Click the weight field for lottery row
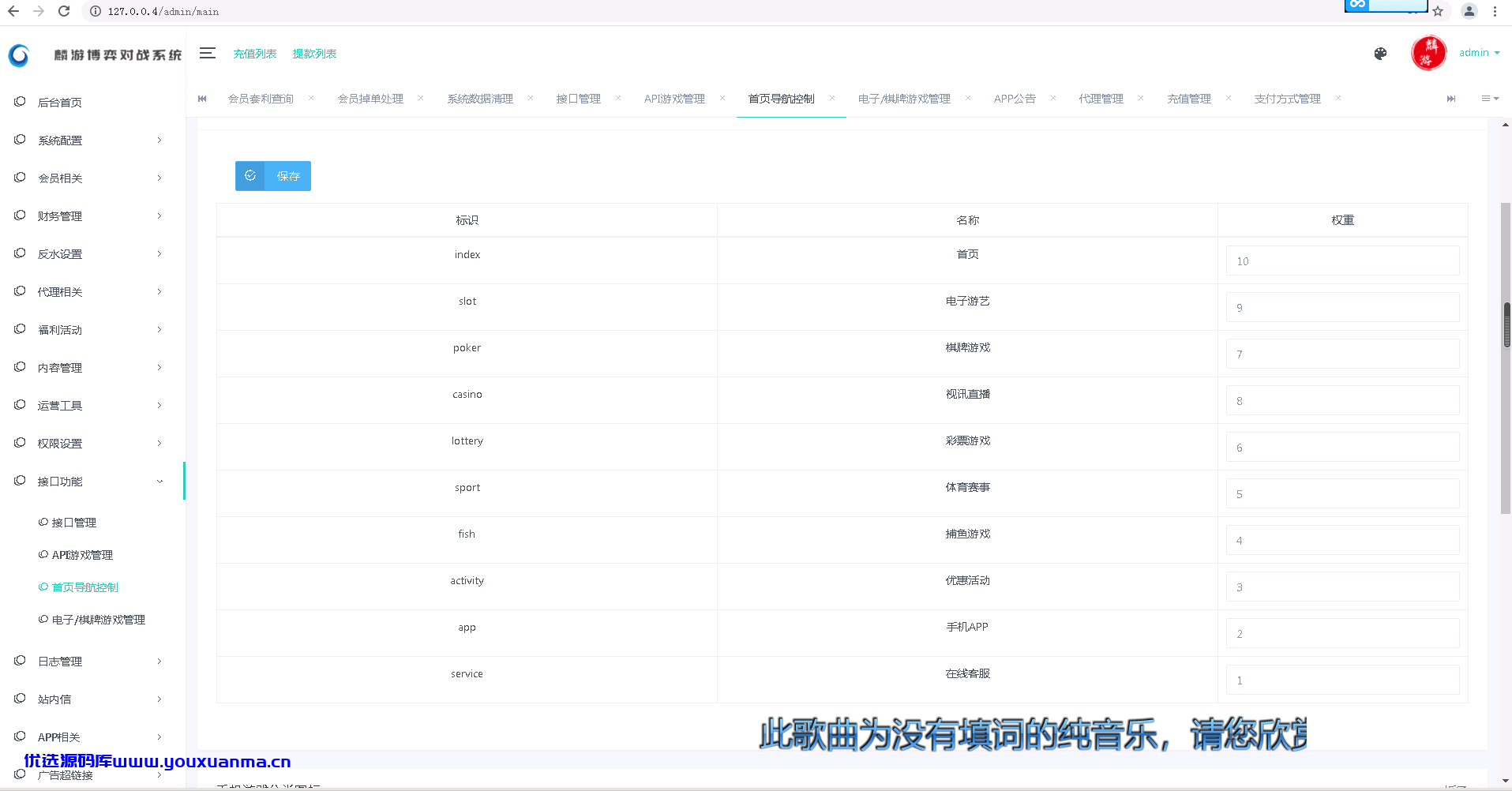Screen dimensions: 1512x791 pos(1342,447)
